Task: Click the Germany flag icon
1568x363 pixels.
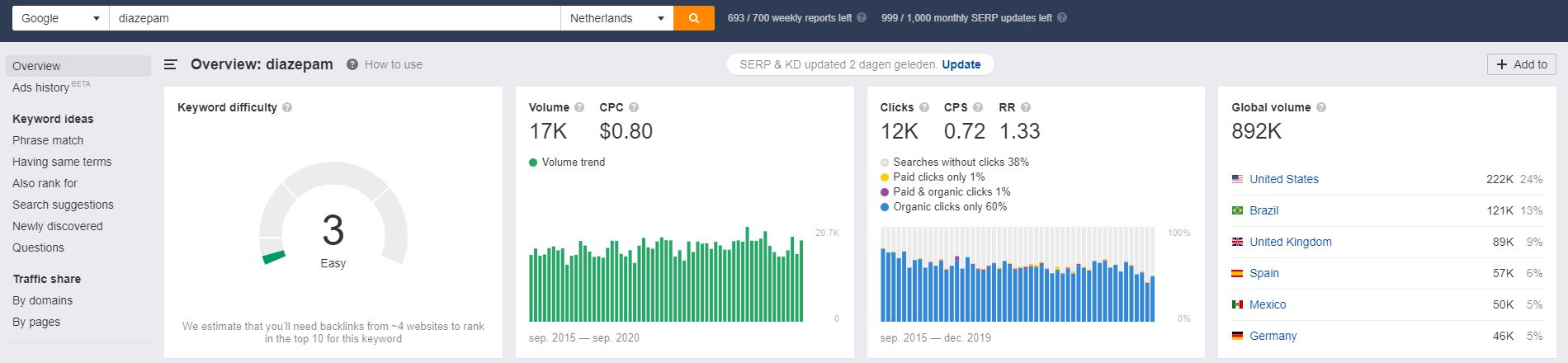Action: click(x=1237, y=336)
